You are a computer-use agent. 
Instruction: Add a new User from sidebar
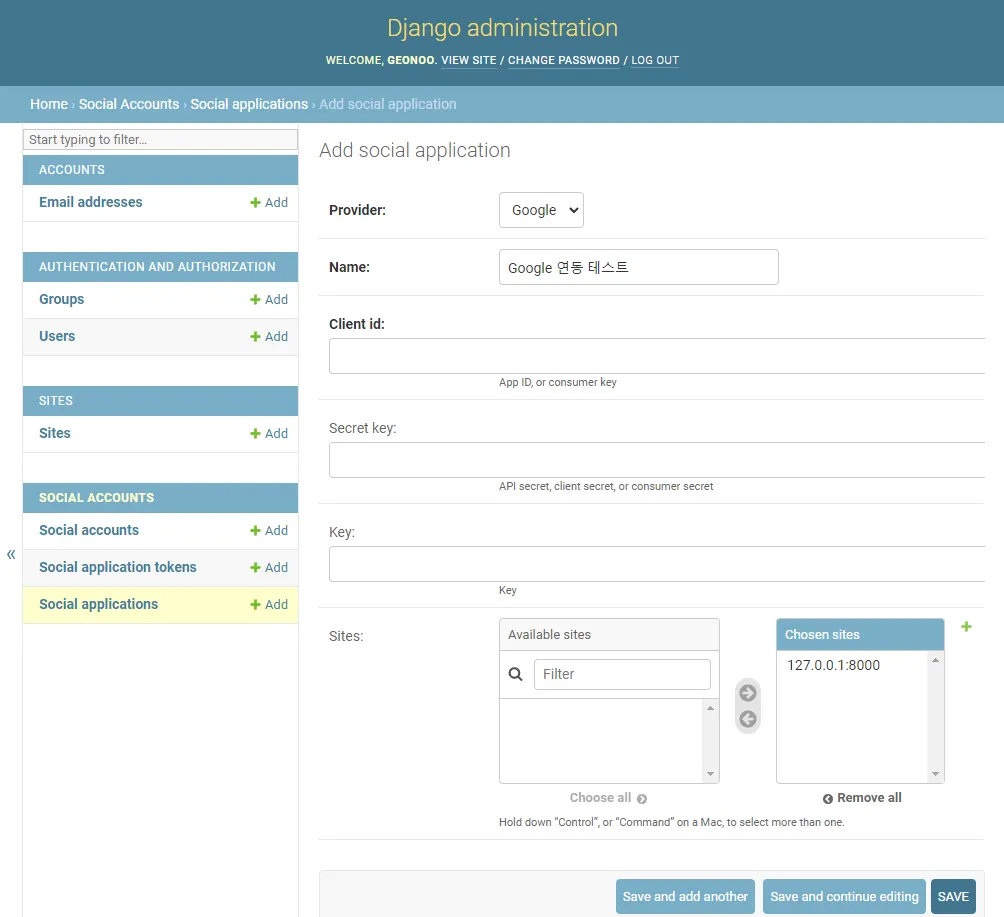coord(269,337)
